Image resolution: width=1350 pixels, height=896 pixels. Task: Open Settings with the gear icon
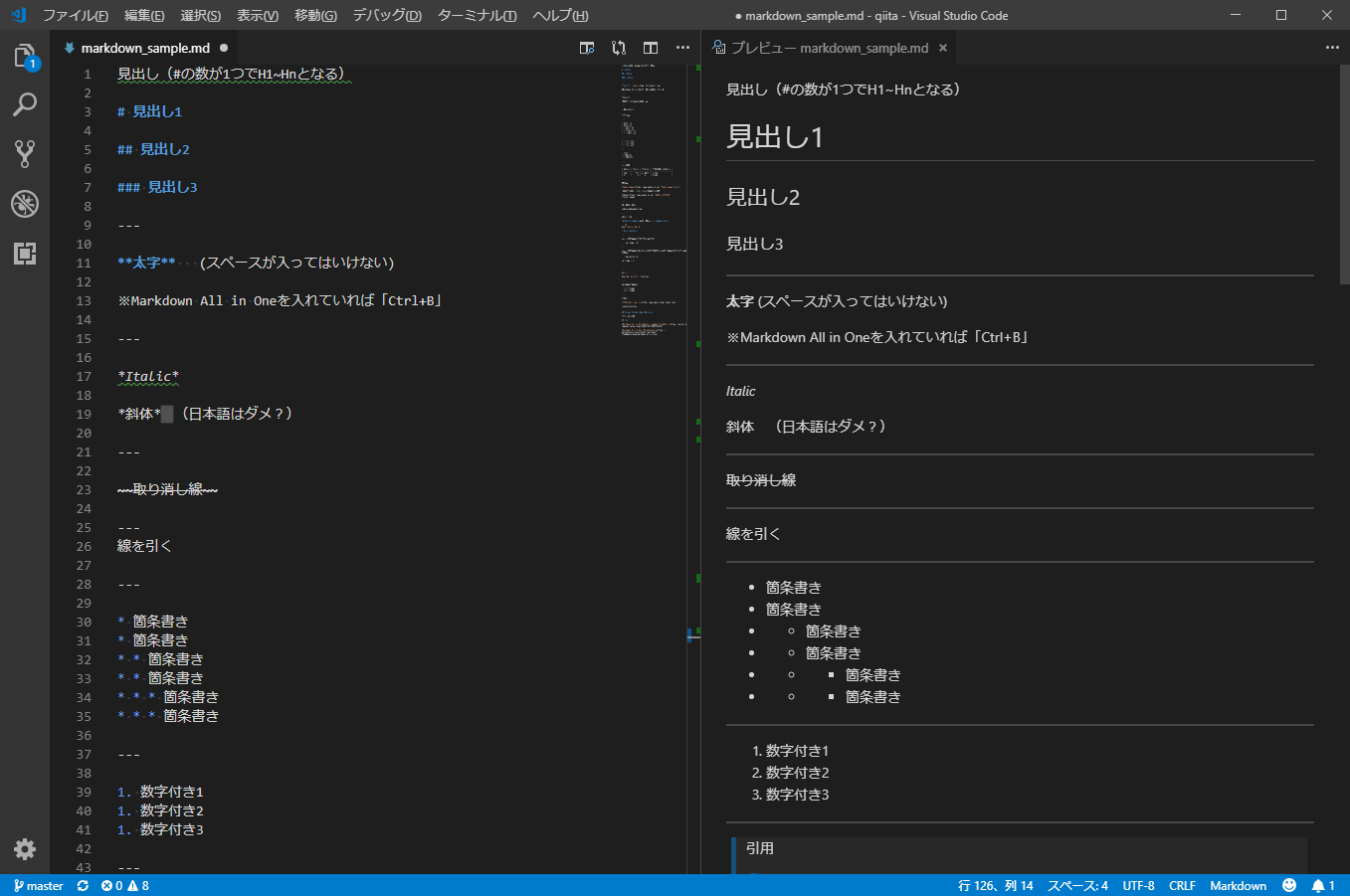click(25, 849)
